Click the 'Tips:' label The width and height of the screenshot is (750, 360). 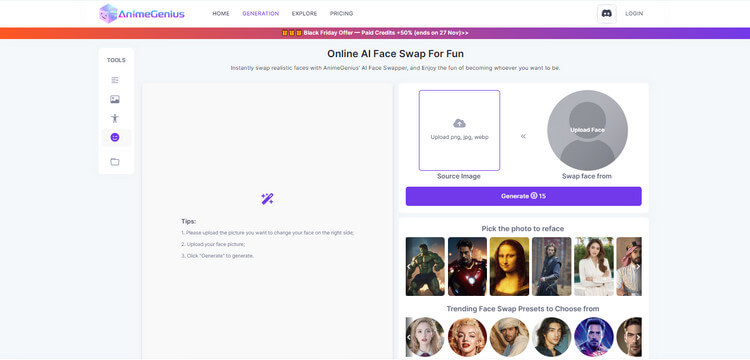[x=188, y=221]
